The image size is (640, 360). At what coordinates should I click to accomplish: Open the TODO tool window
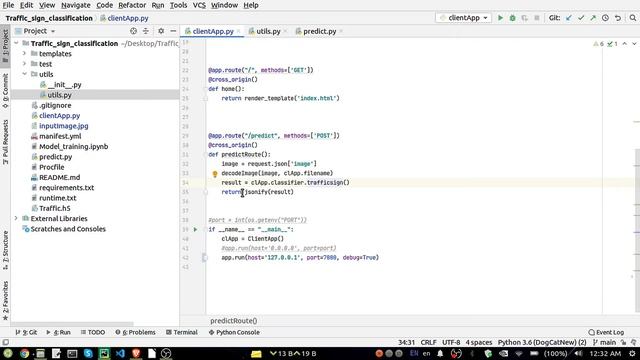click(x=93, y=332)
